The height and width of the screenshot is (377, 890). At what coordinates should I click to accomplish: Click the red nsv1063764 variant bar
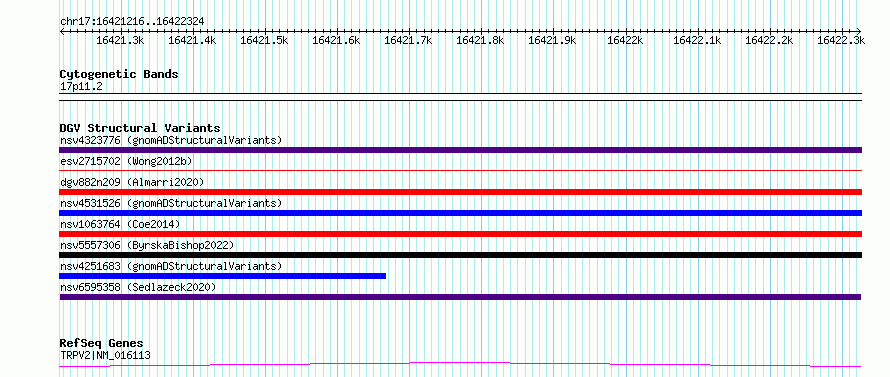pos(460,234)
